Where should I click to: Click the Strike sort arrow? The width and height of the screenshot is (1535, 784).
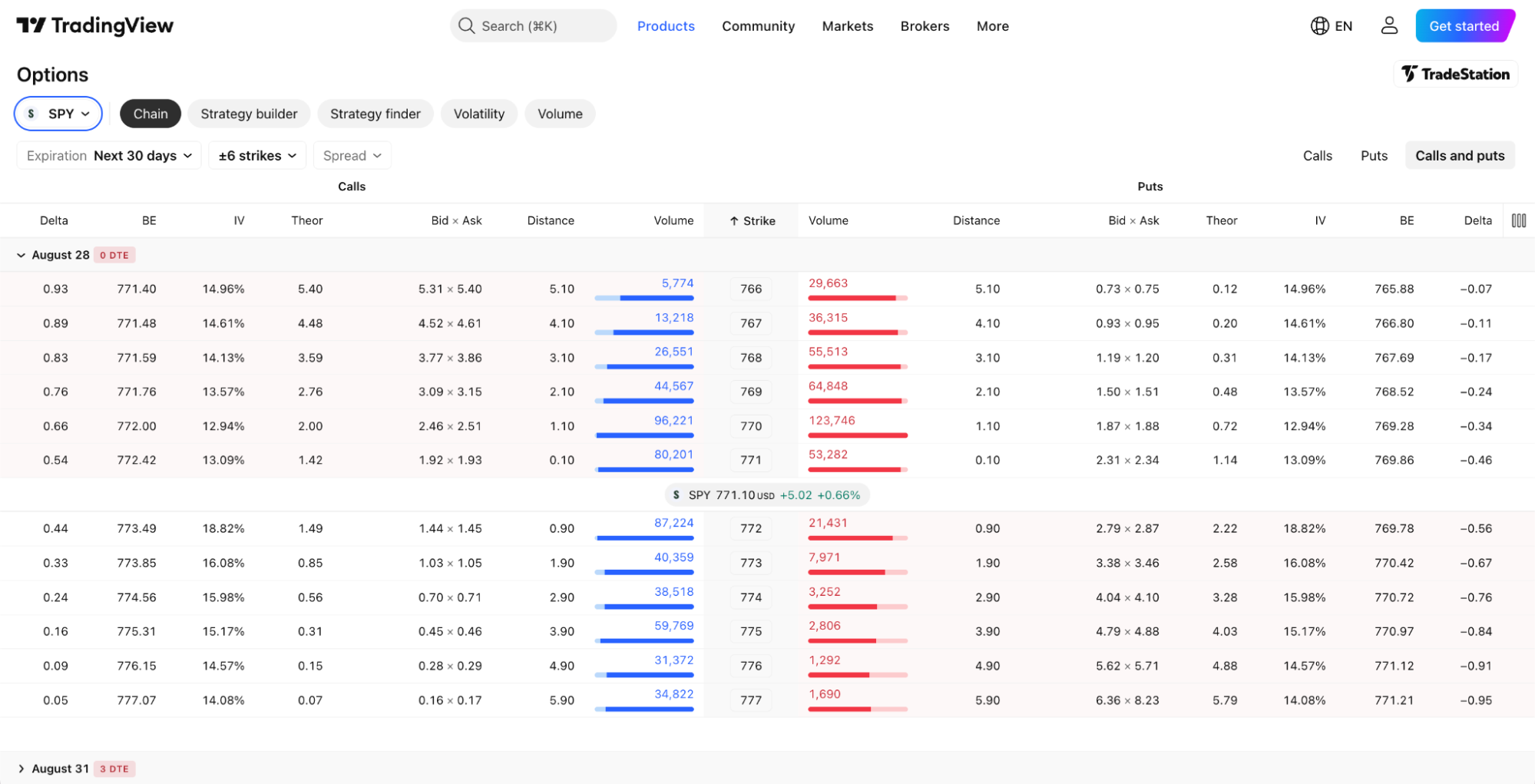[x=734, y=221]
